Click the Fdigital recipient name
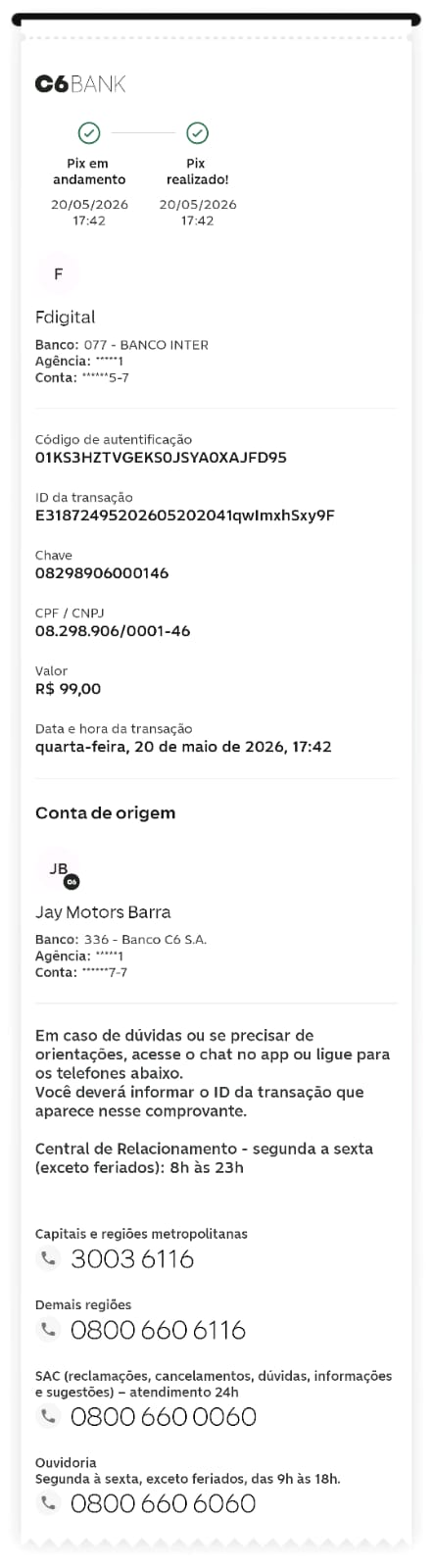The height and width of the screenshot is (1568, 433). 65,318
